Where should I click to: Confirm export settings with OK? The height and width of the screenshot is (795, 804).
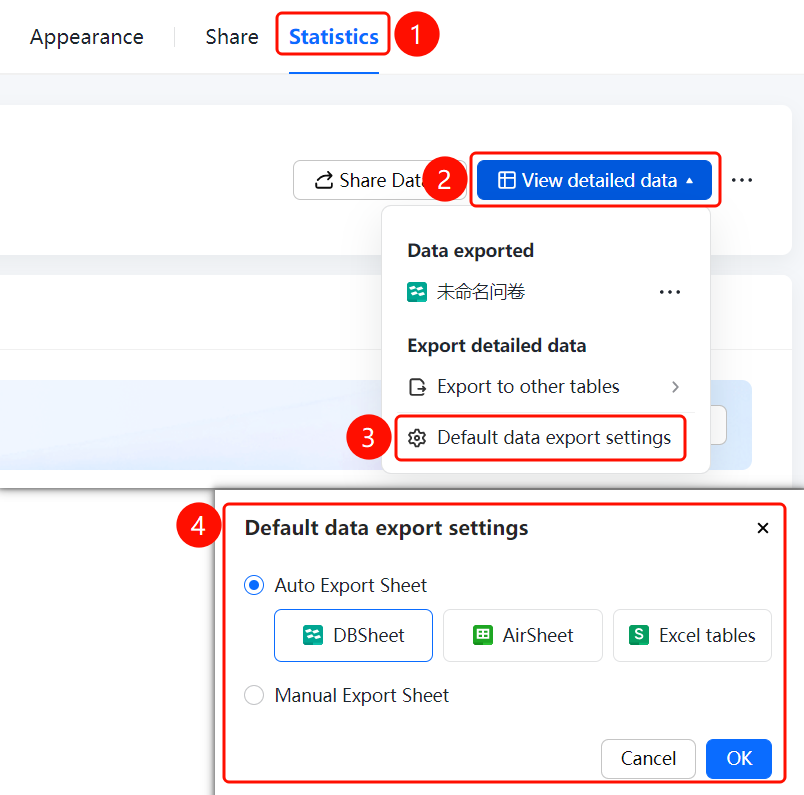pyautogui.click(x=739, y=759)
